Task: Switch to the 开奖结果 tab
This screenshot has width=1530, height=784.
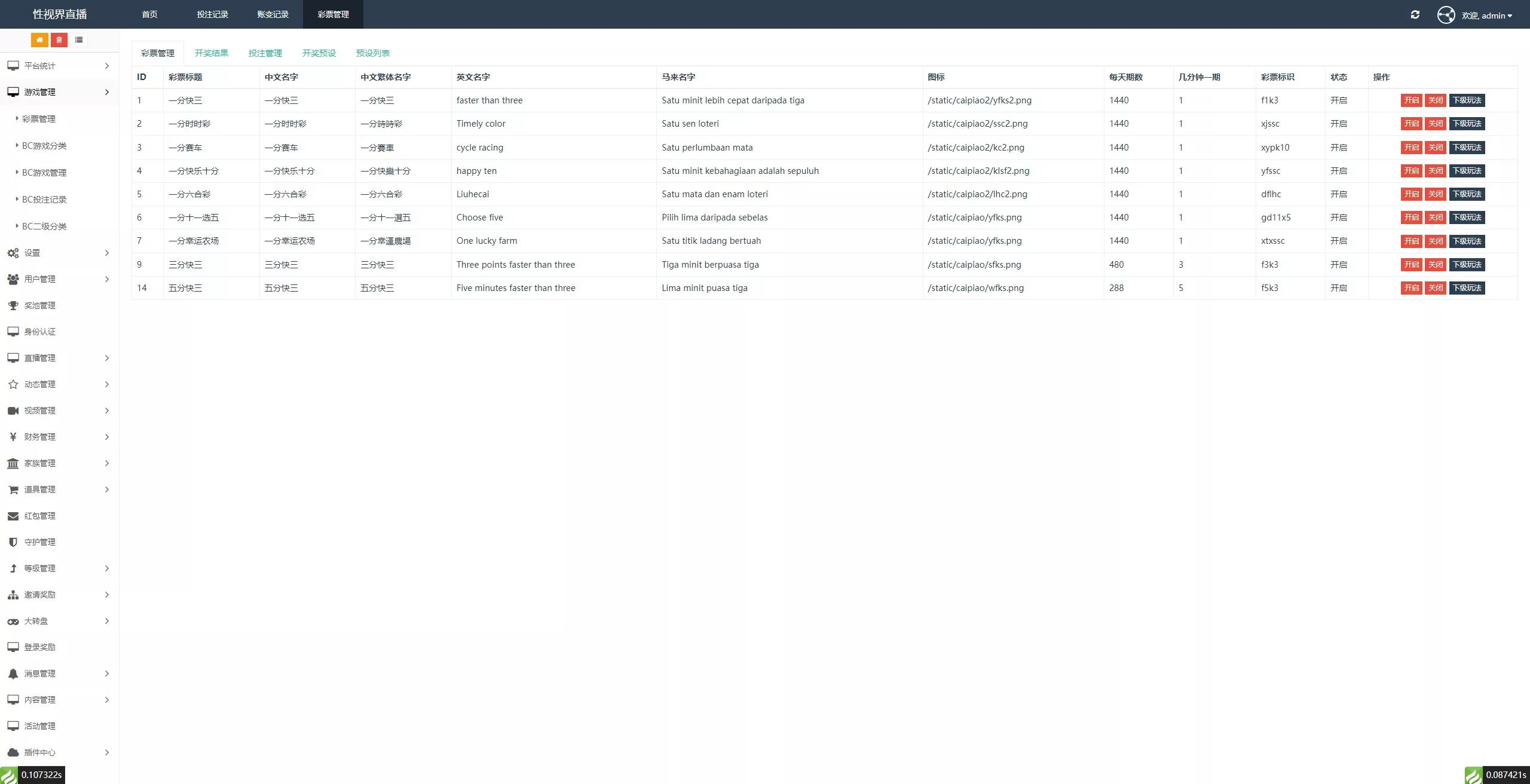Action: tap(212, 53)
